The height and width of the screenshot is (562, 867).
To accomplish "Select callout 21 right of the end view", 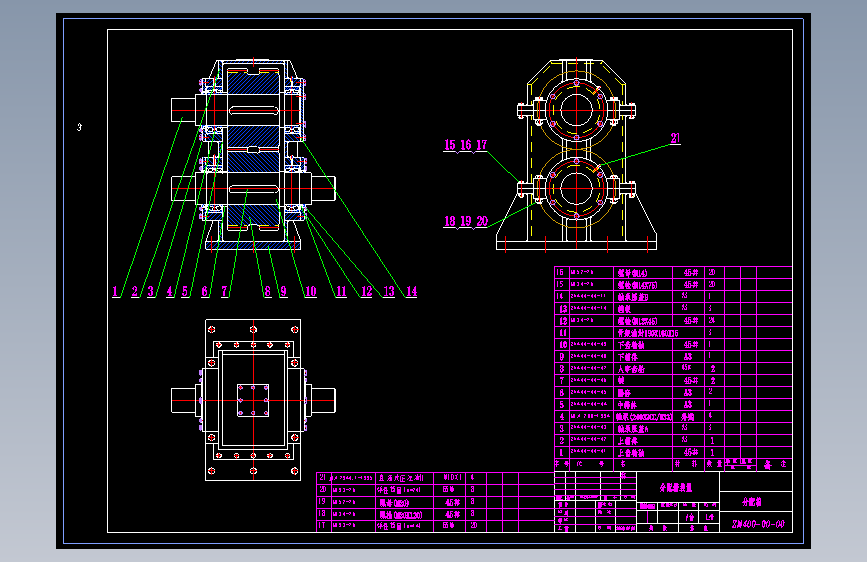I will pos(675,138).
